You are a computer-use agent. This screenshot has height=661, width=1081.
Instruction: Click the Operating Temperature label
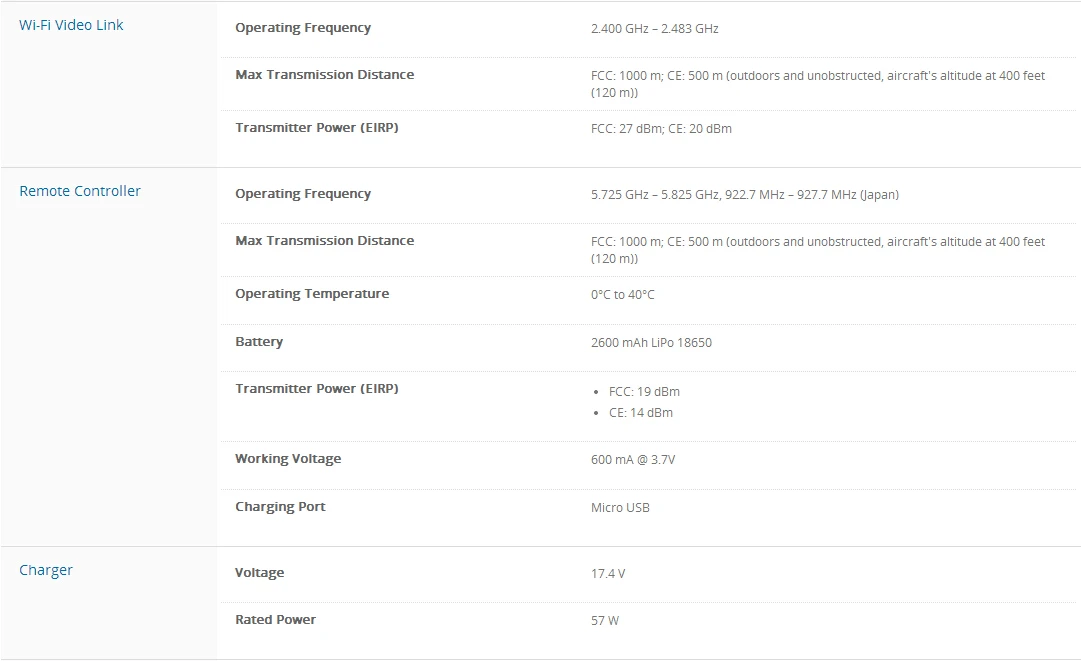tap(312, 294)
